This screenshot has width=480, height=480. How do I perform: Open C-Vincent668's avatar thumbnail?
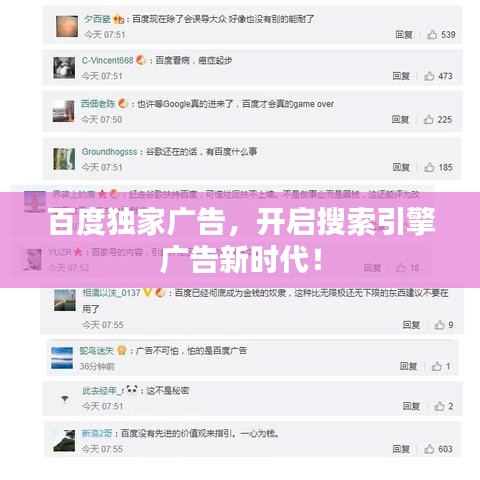pos(64,68)
